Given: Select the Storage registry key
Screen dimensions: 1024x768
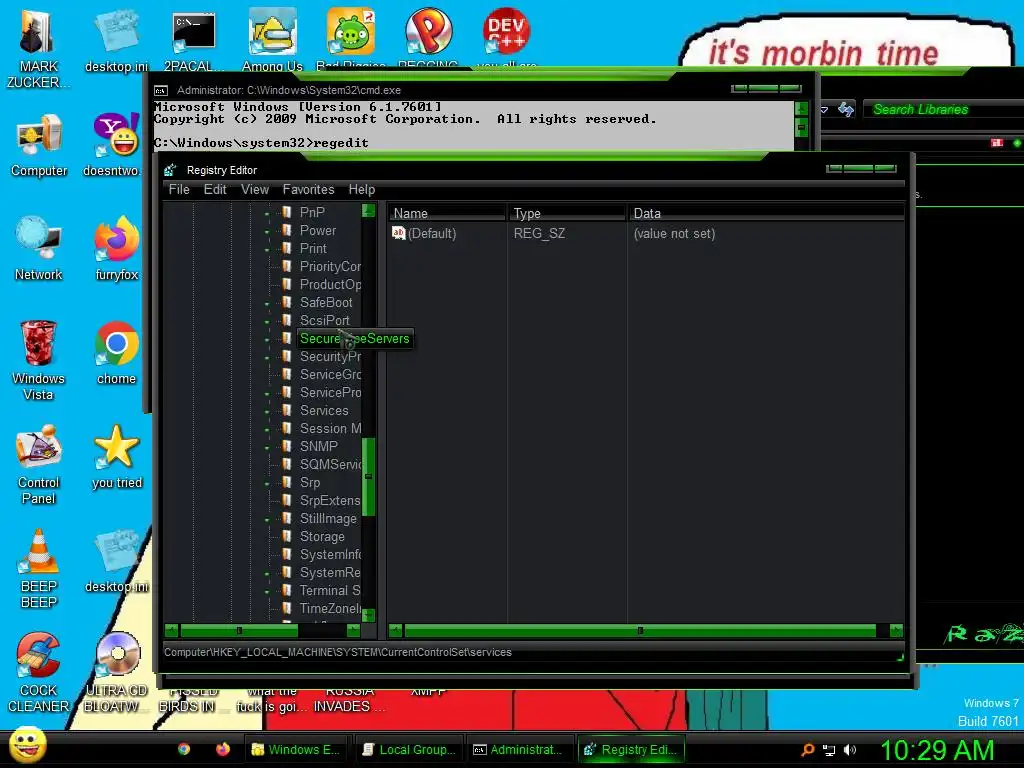Looking at the screenshot, I should (x=322, y=537).
